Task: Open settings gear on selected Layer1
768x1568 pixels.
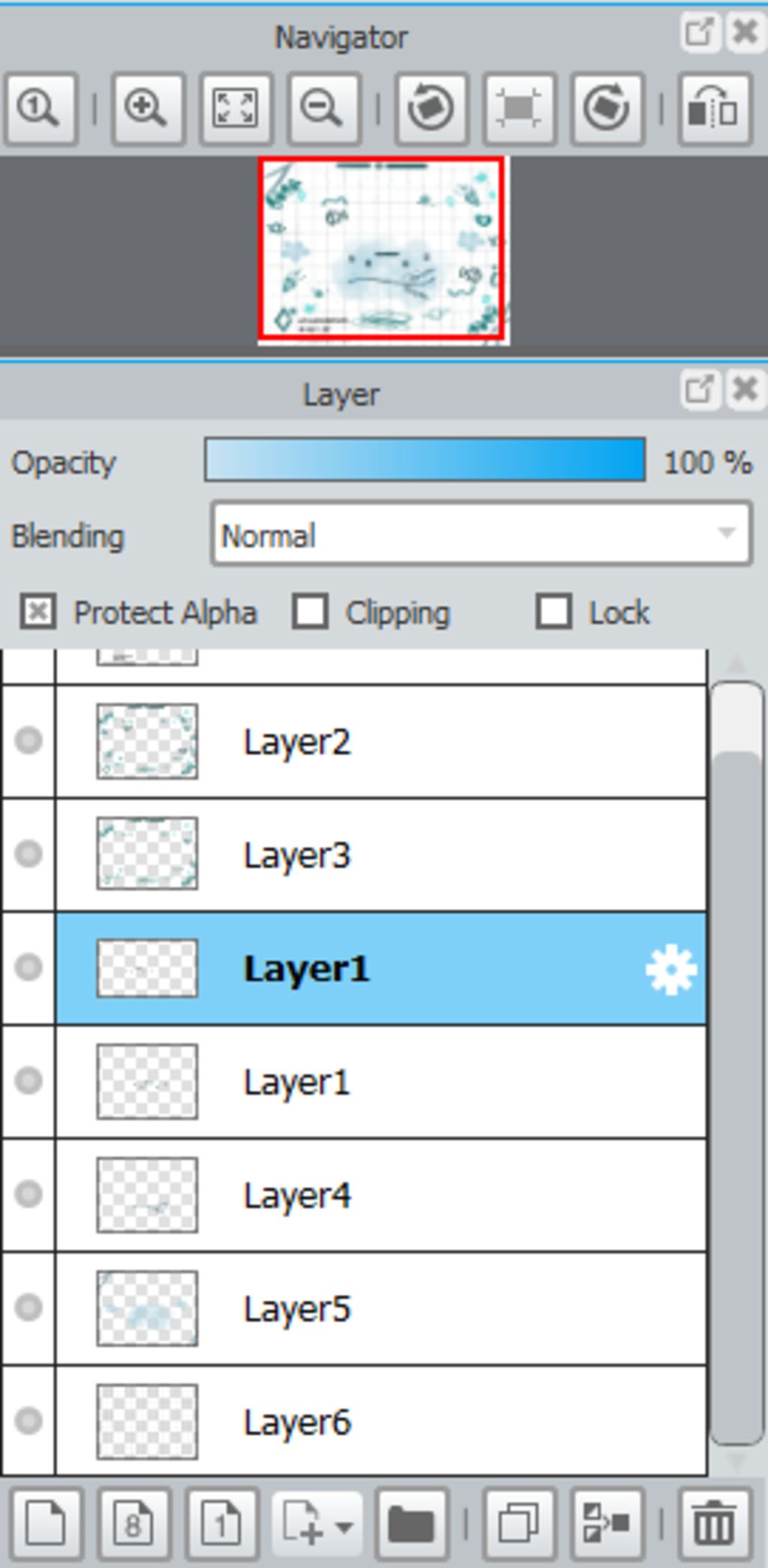Action: coord(670,969)
